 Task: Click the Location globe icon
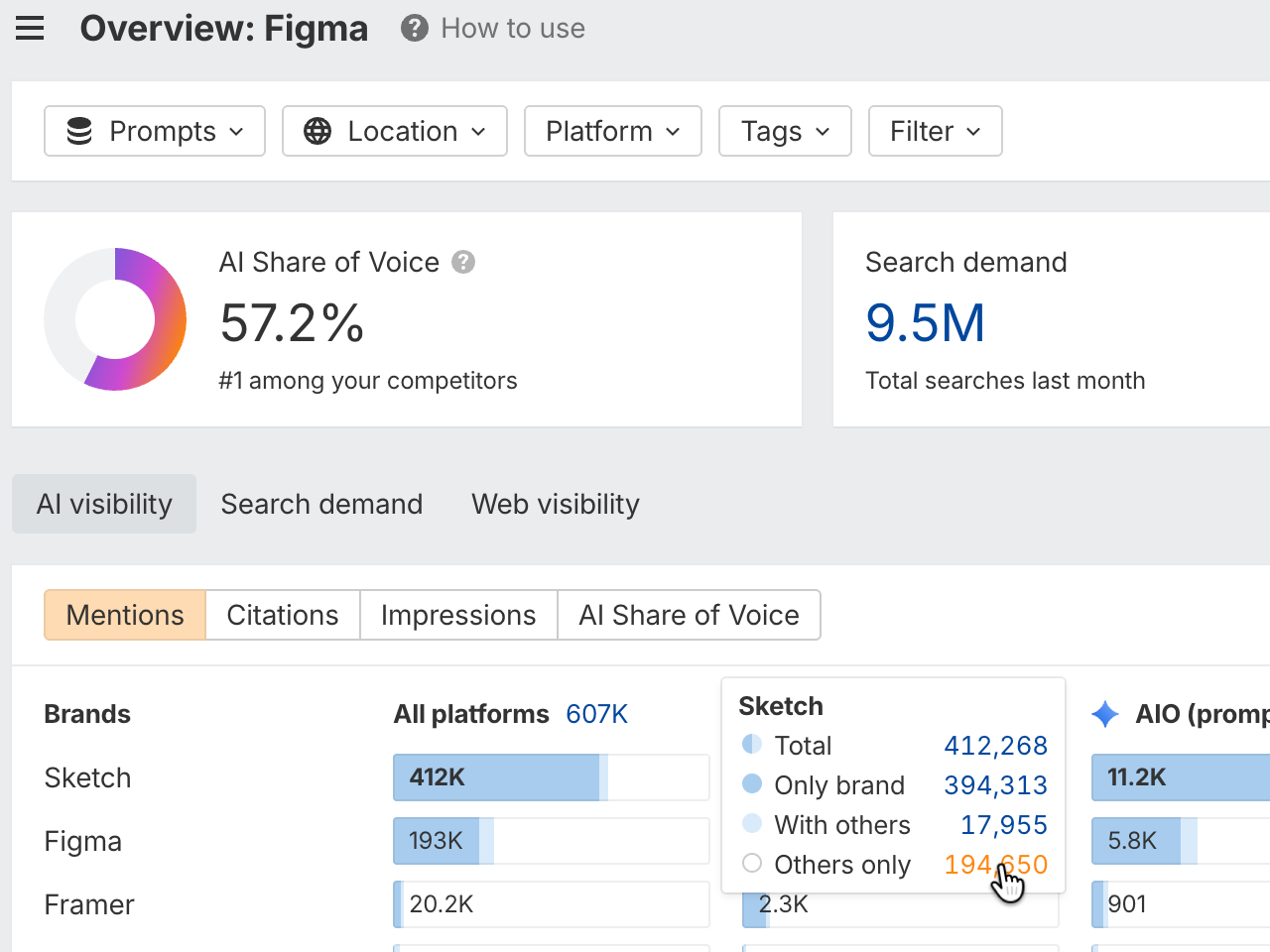[317, 131]
